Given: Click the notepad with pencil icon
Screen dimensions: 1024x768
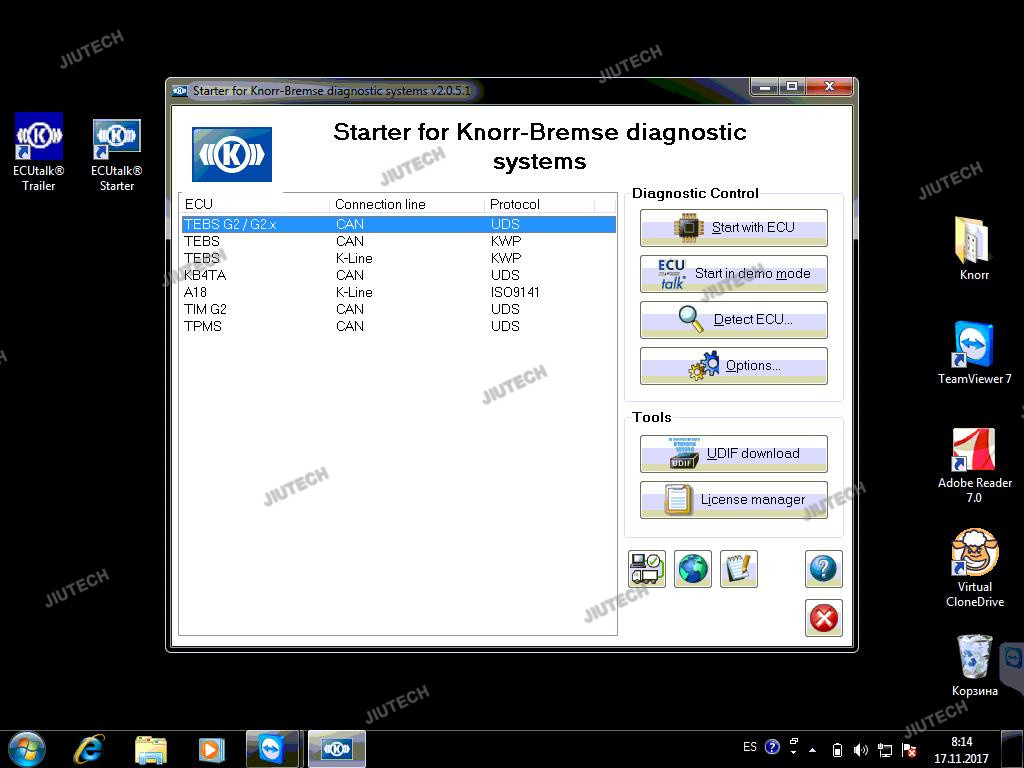Looking at the screenshot, I should pyautogui.click(x=739, y=569).
